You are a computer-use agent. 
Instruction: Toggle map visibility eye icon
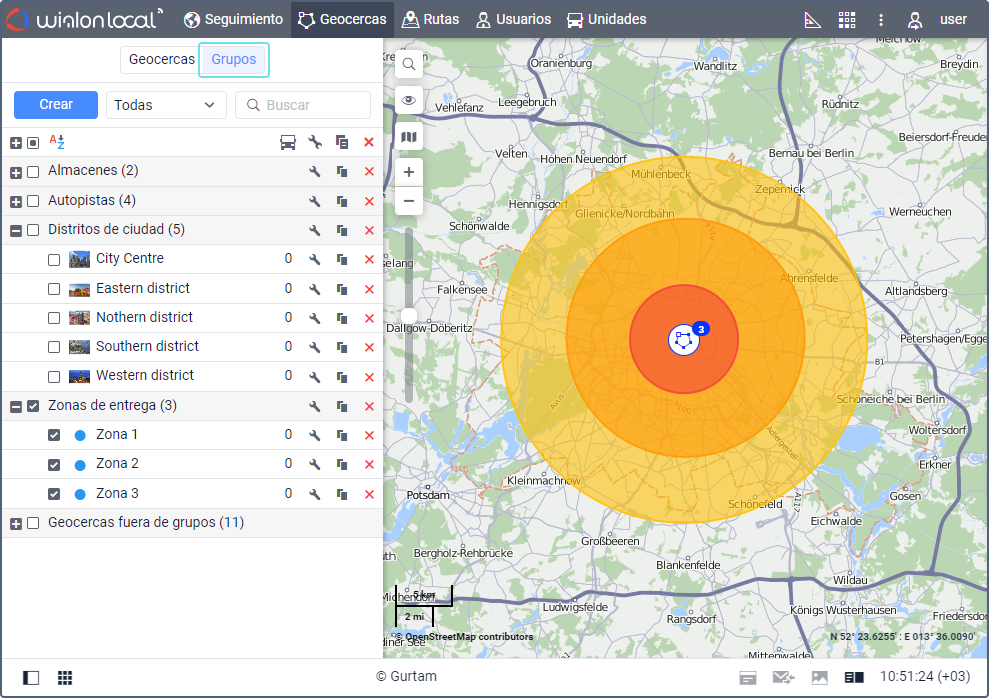(x=409, y=100)
